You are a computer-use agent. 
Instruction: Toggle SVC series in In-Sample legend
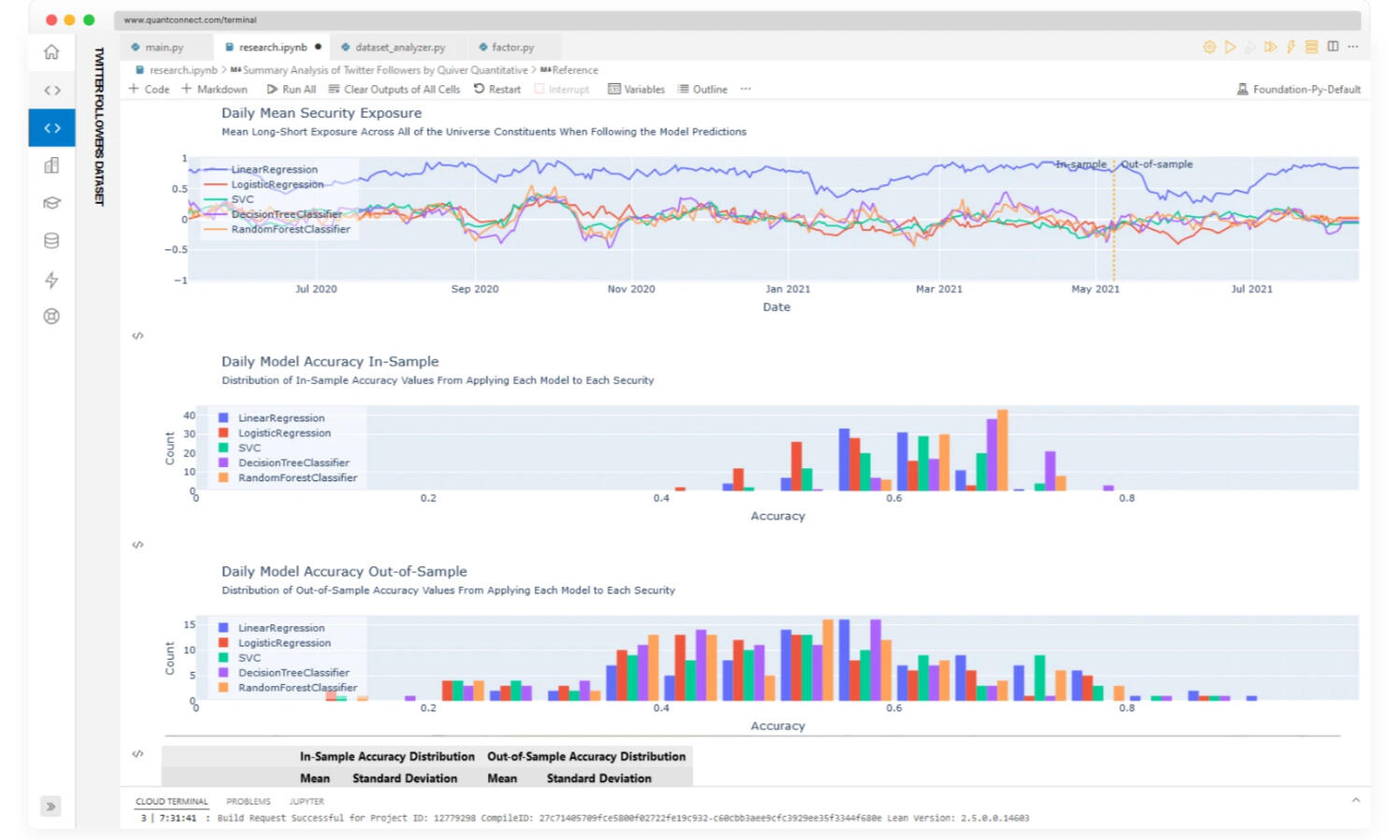click(x=249, y=448)
